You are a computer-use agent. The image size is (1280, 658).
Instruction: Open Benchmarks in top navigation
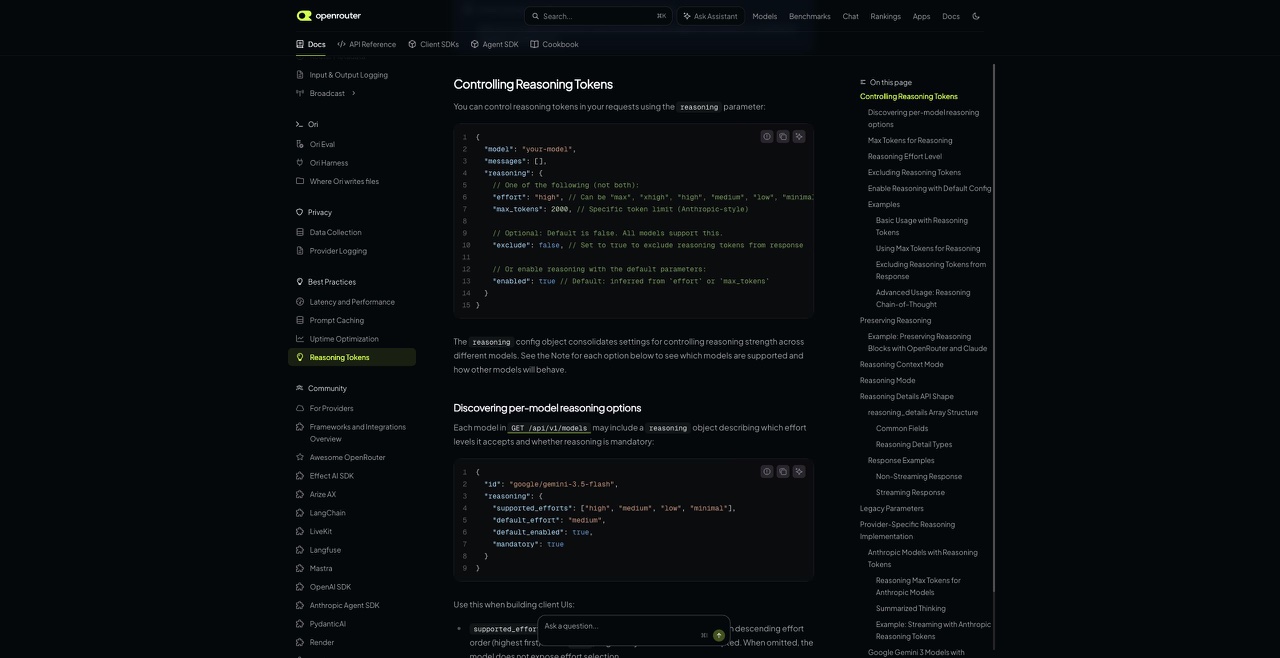810,16
